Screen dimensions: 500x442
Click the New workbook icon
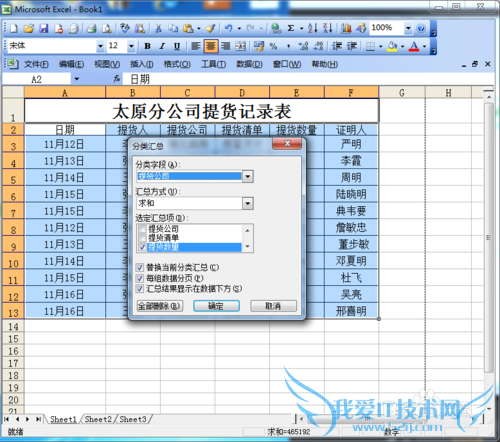click(14, 28)
